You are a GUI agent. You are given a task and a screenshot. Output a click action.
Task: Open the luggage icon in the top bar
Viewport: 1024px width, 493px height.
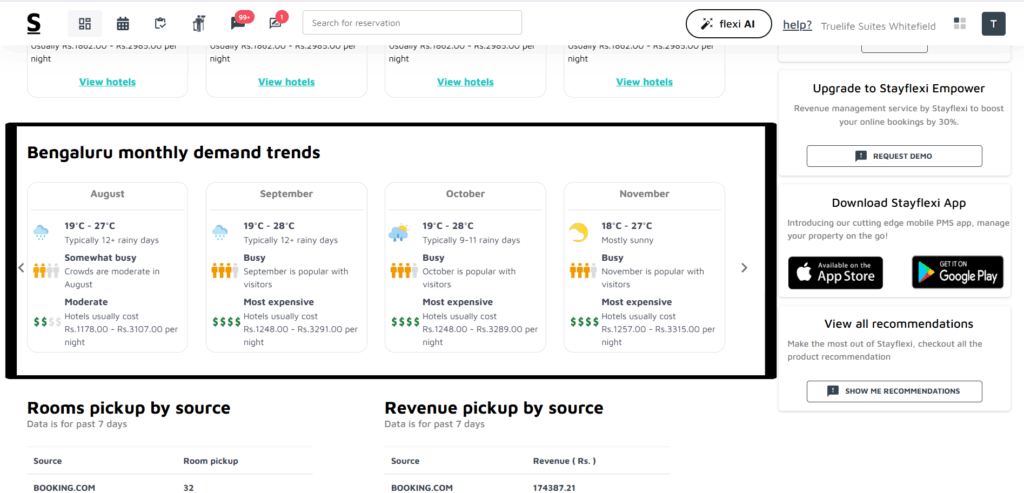[199, 24]
